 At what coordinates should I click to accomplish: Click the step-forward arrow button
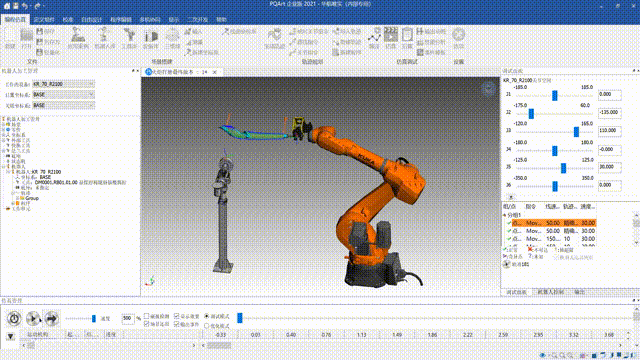(51, 318)
